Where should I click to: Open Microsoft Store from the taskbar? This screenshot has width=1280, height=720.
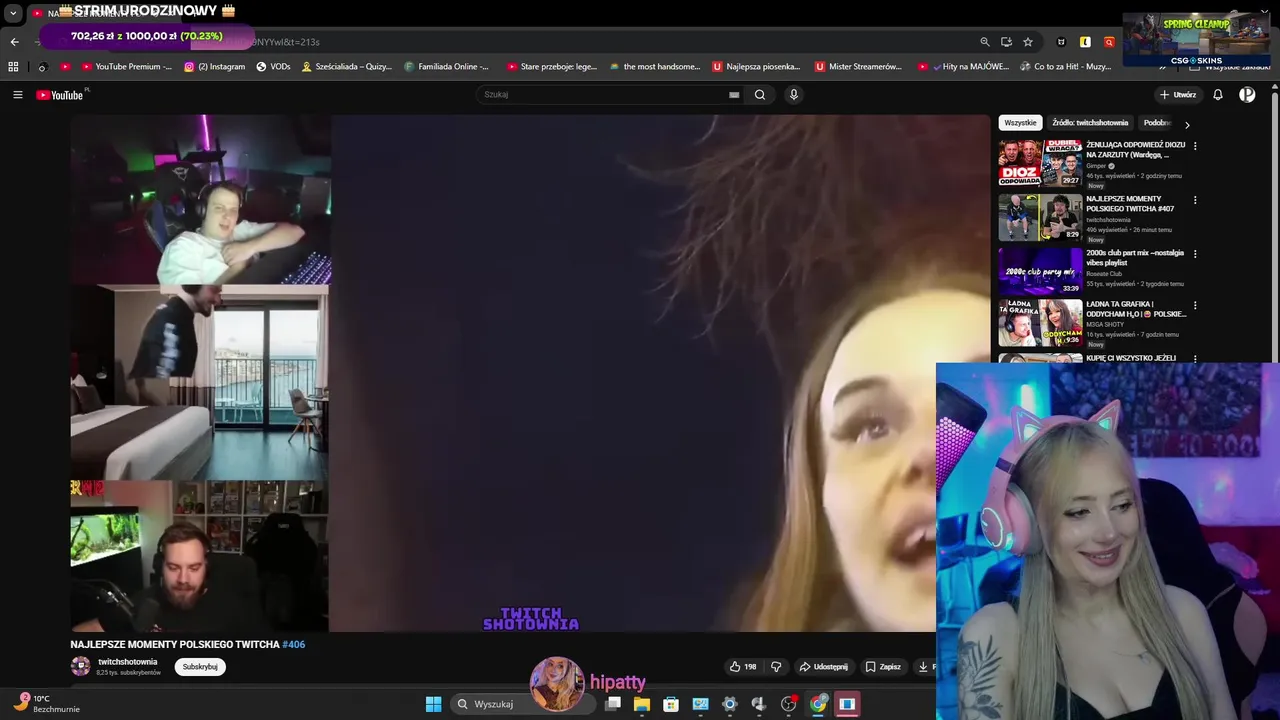pos(671,704)
